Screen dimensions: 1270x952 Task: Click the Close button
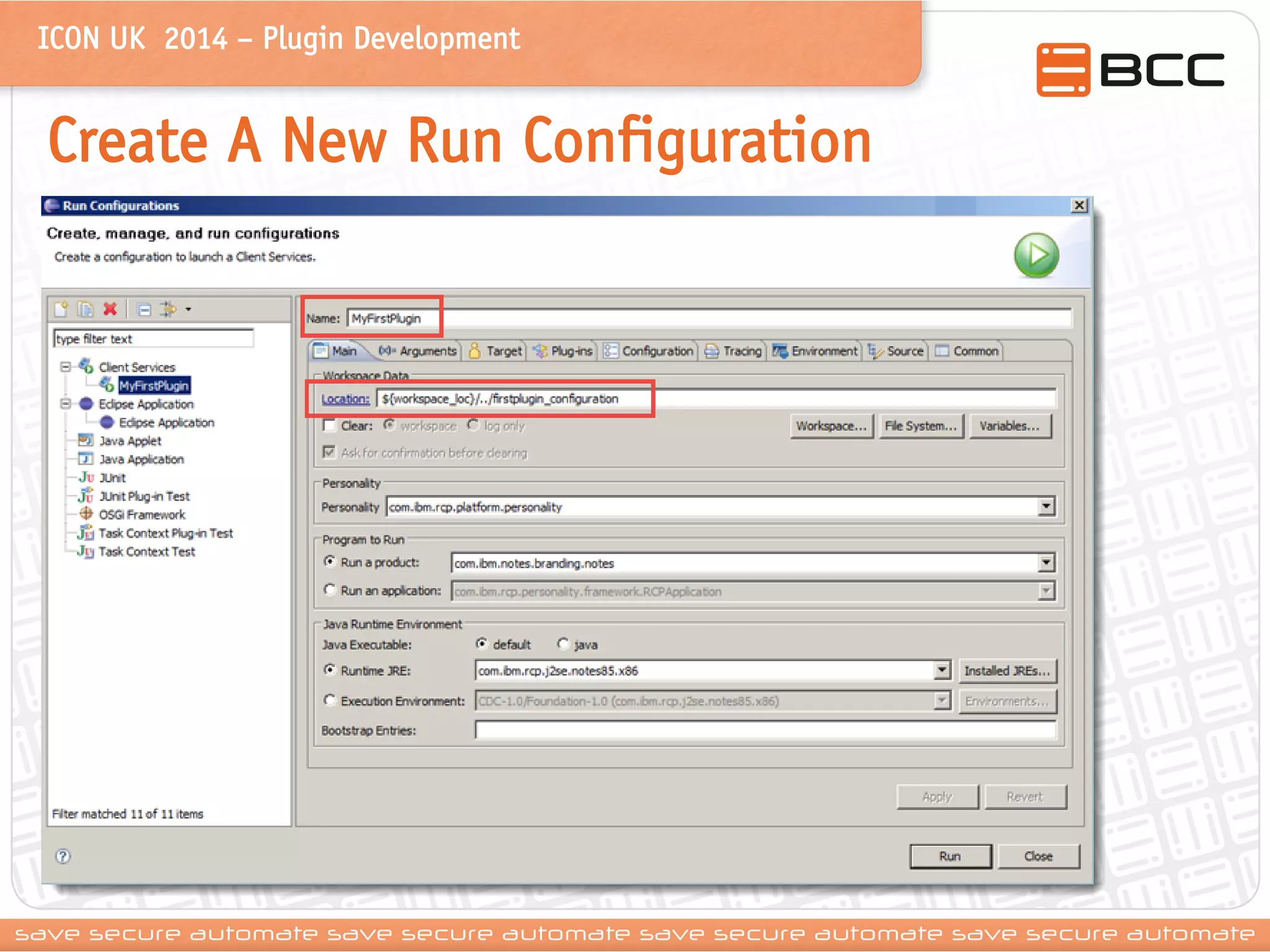click(x=1039, y=856)
